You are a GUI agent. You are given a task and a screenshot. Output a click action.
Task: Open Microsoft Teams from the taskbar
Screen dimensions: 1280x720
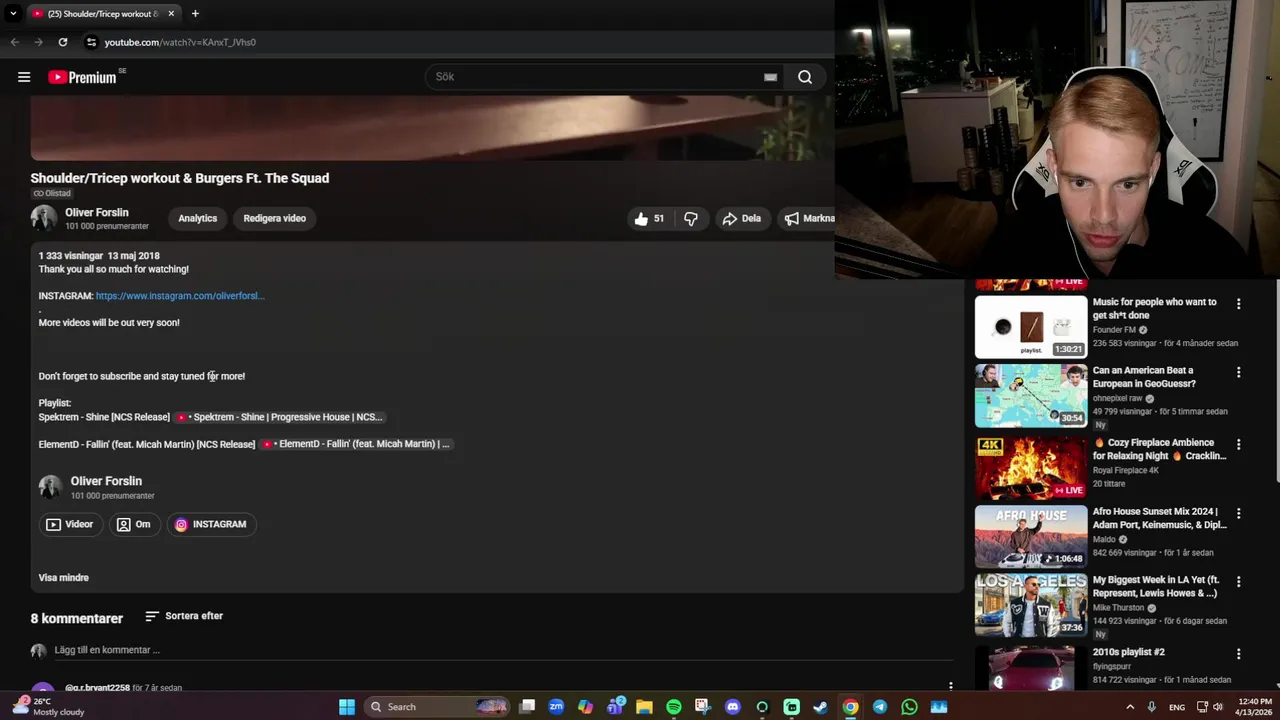pyautogui.click(x=616, y=707)
